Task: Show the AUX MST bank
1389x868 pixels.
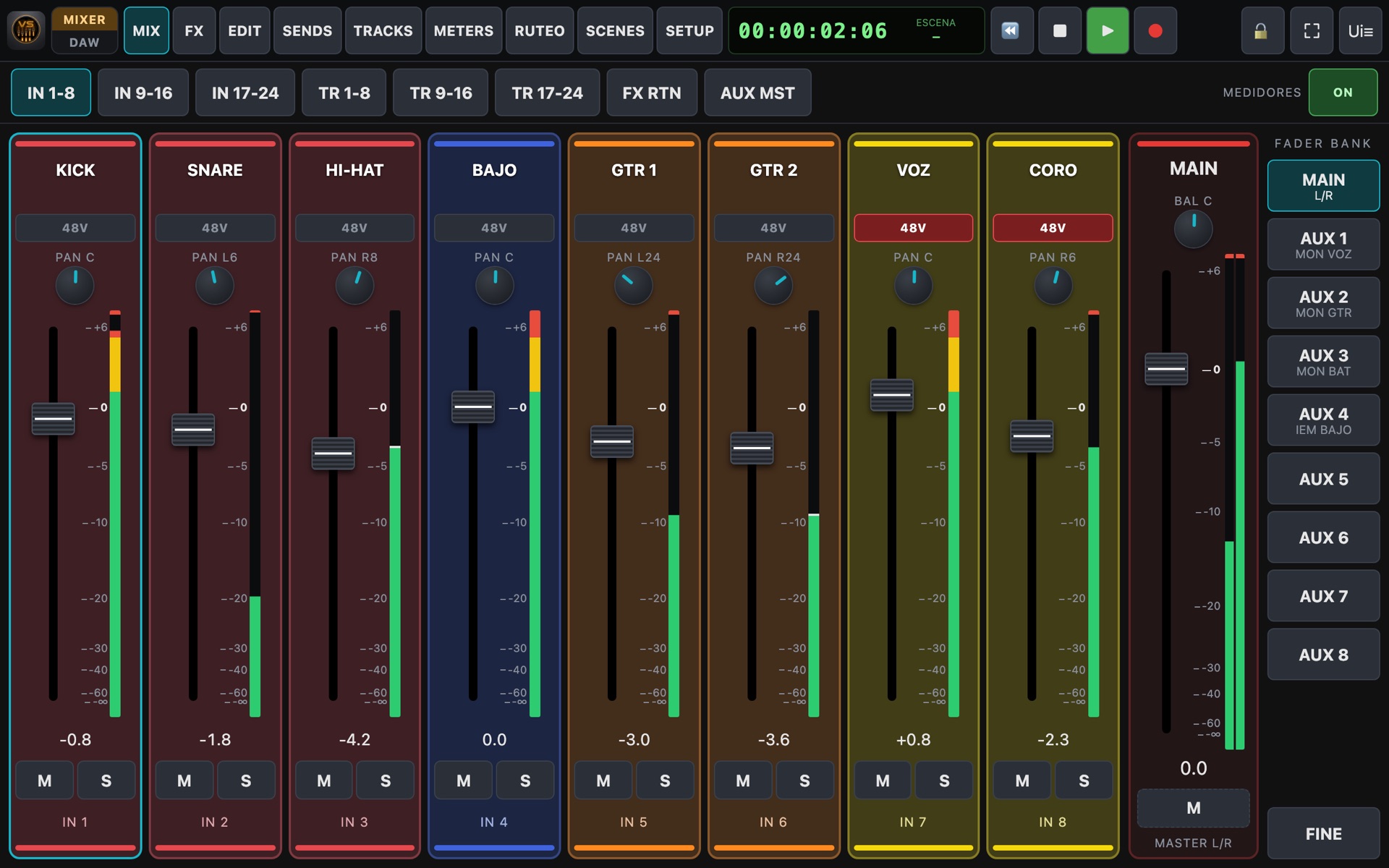Action: coord(757,93)
